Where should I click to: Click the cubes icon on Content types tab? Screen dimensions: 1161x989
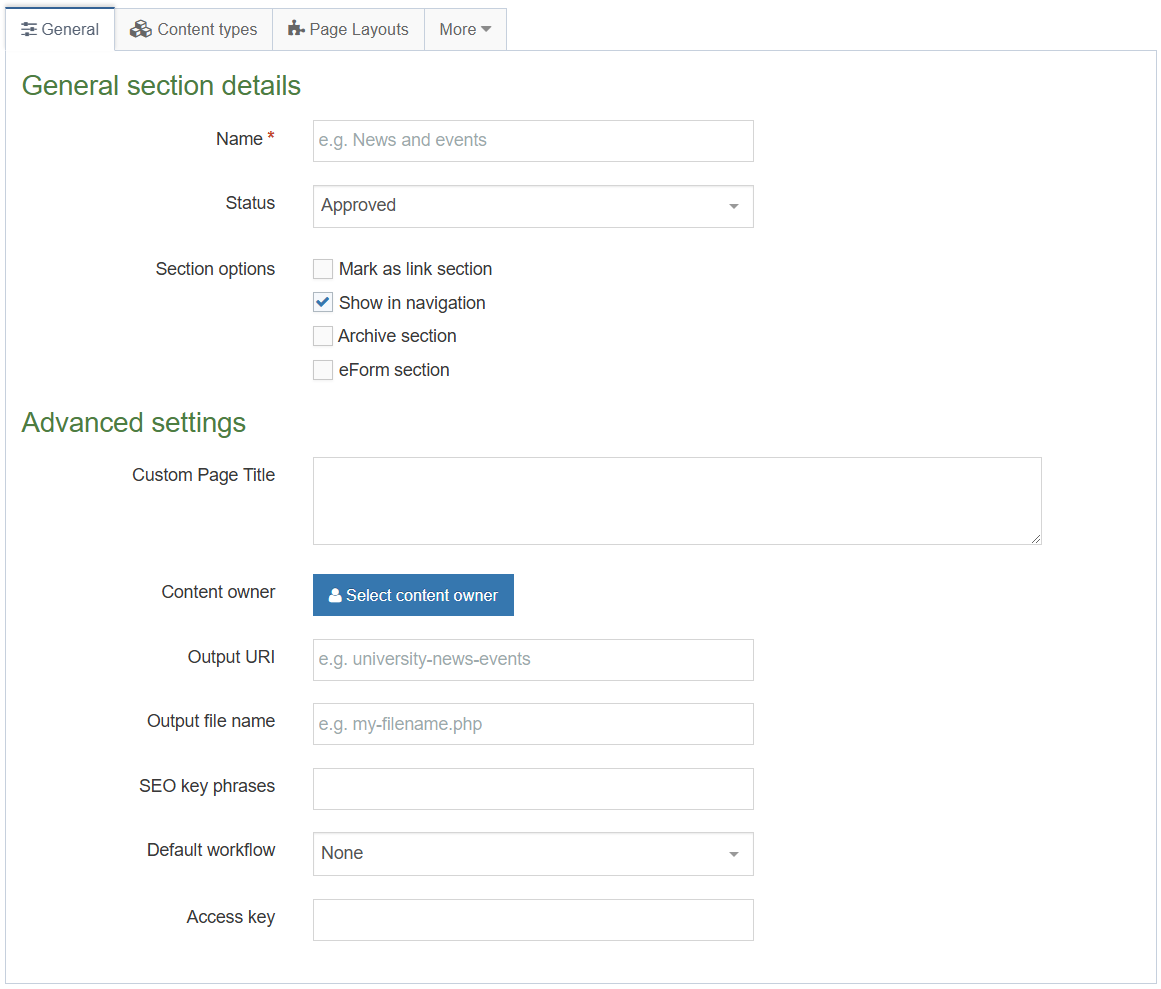141,29
